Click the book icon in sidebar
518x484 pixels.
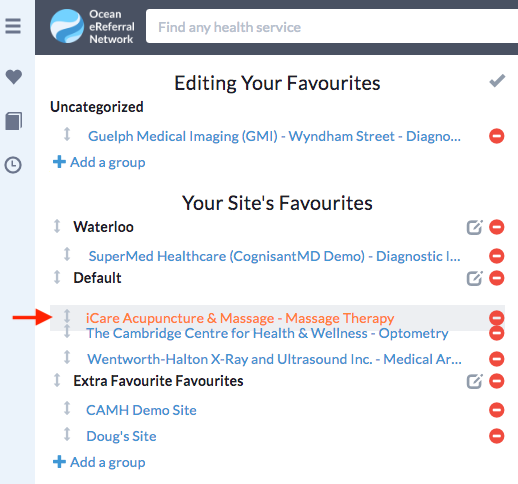(14, 121)
